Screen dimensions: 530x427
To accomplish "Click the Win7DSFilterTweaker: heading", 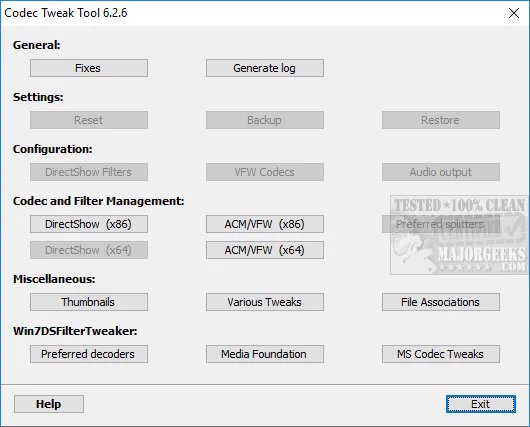I will [x=75, y=331].
